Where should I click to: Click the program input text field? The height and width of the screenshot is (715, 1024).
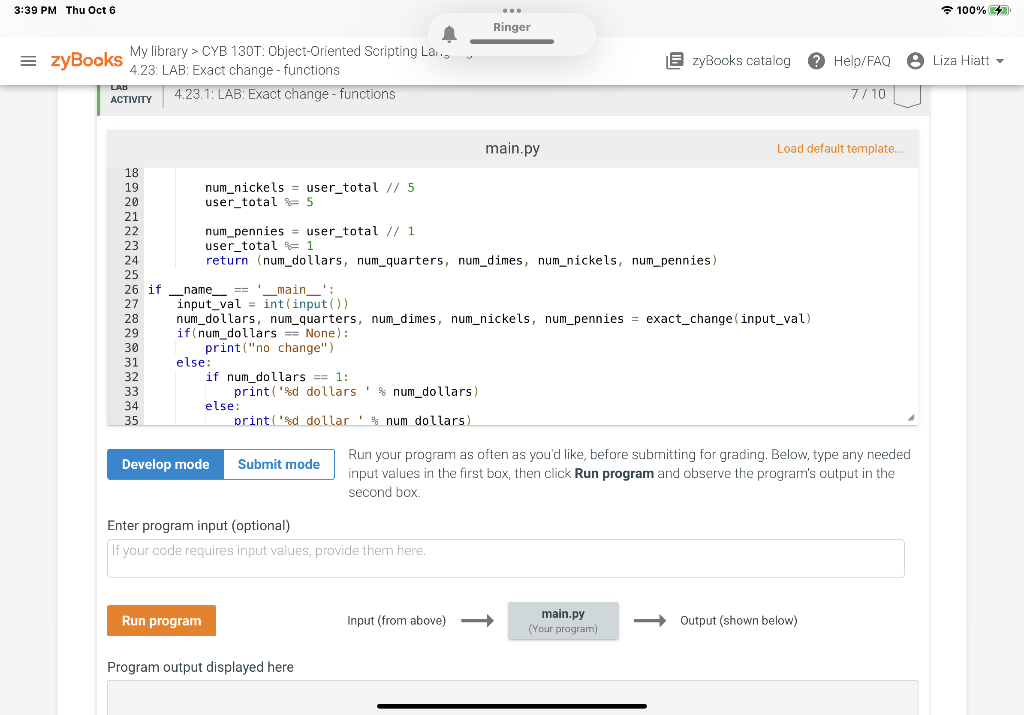tap(506, 557)
